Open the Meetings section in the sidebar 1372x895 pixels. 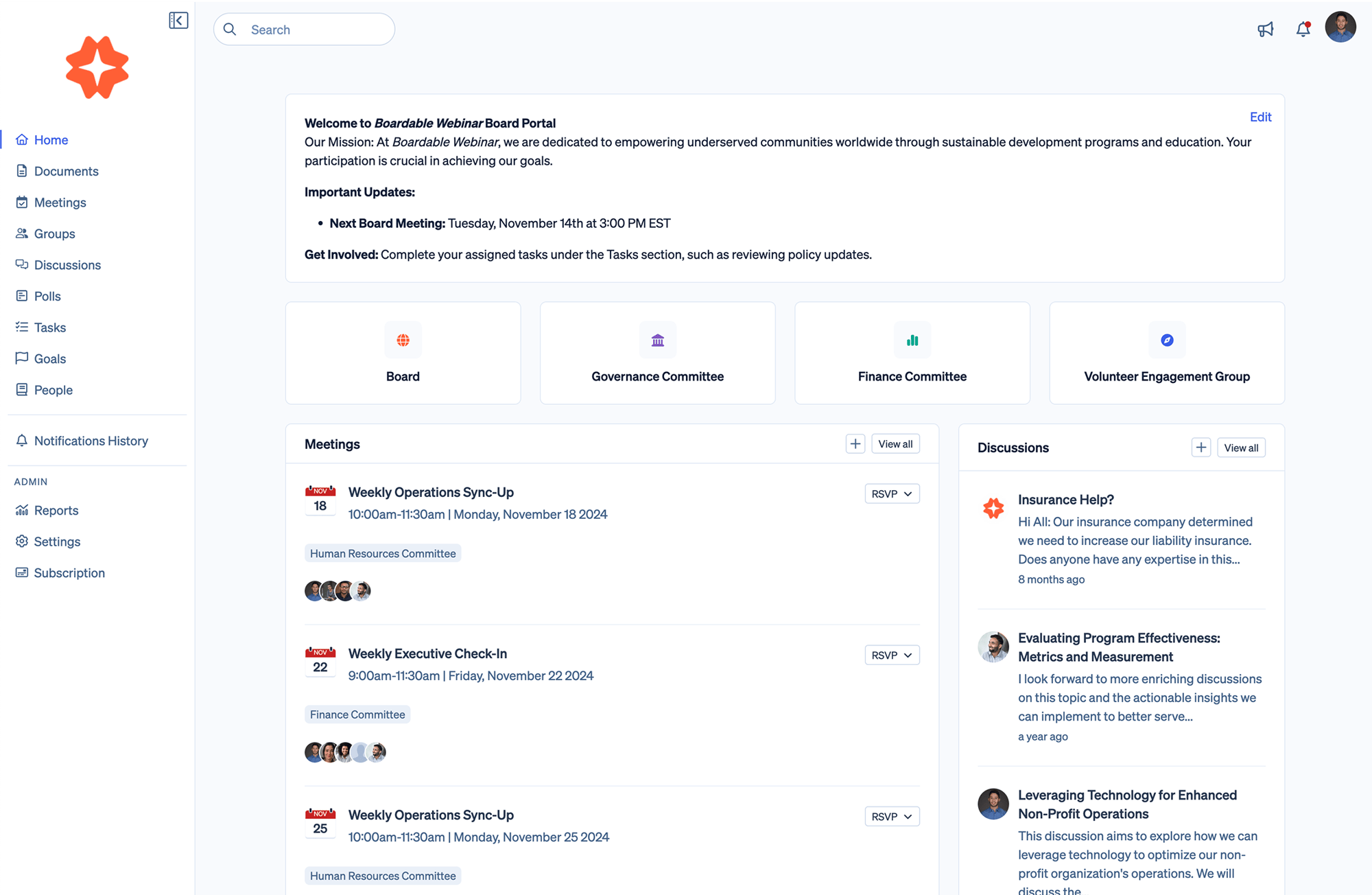point(60,202)
